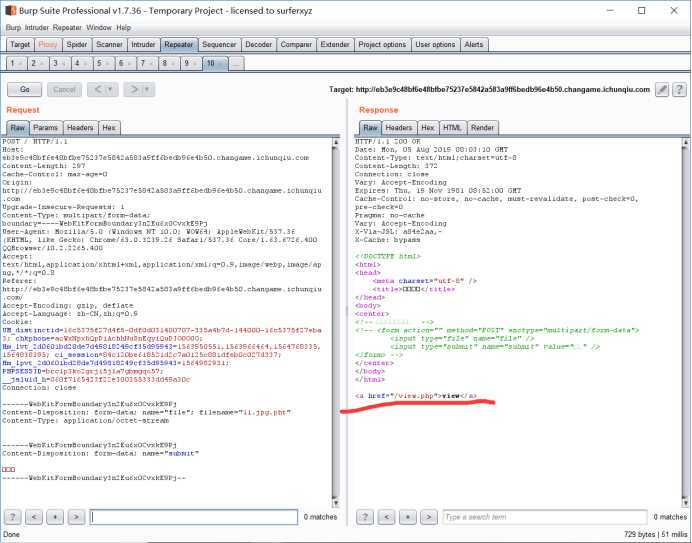Switch to the Sequencer tool tab
This screenshot has width=692, height=543.
click(x=219, y=45)
